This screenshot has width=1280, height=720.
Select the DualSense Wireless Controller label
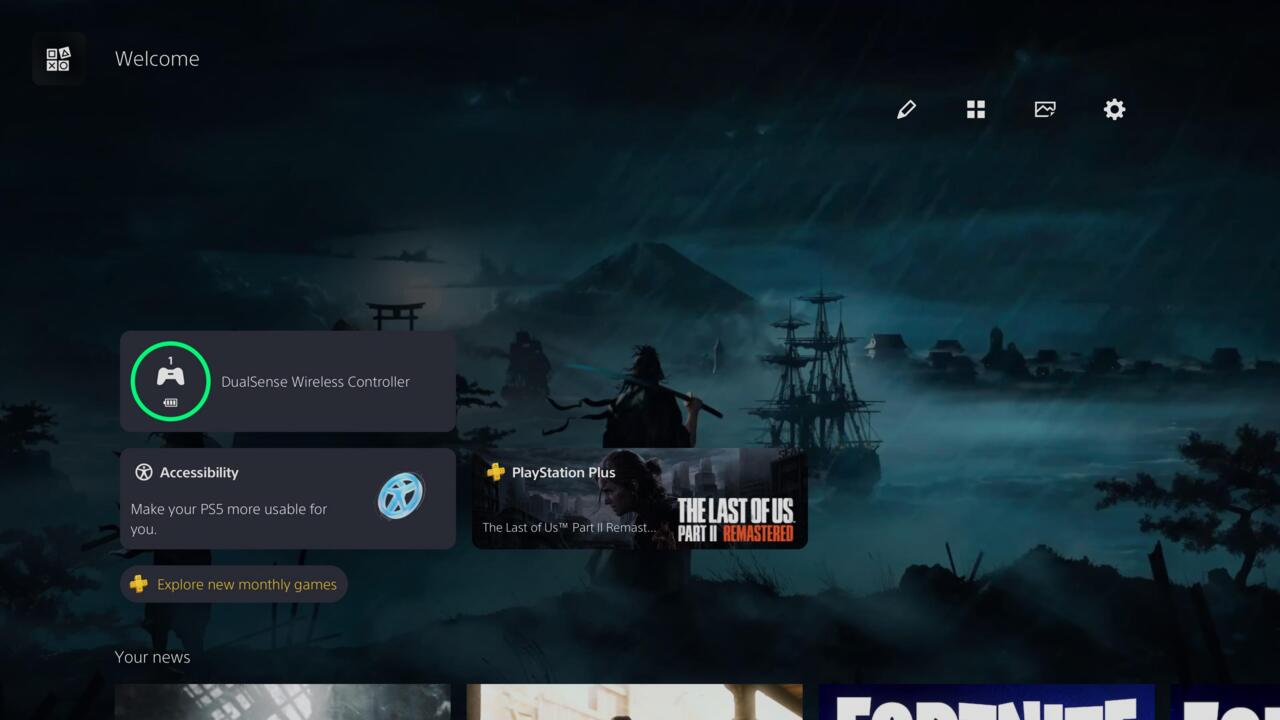click(x=315, y=382)
